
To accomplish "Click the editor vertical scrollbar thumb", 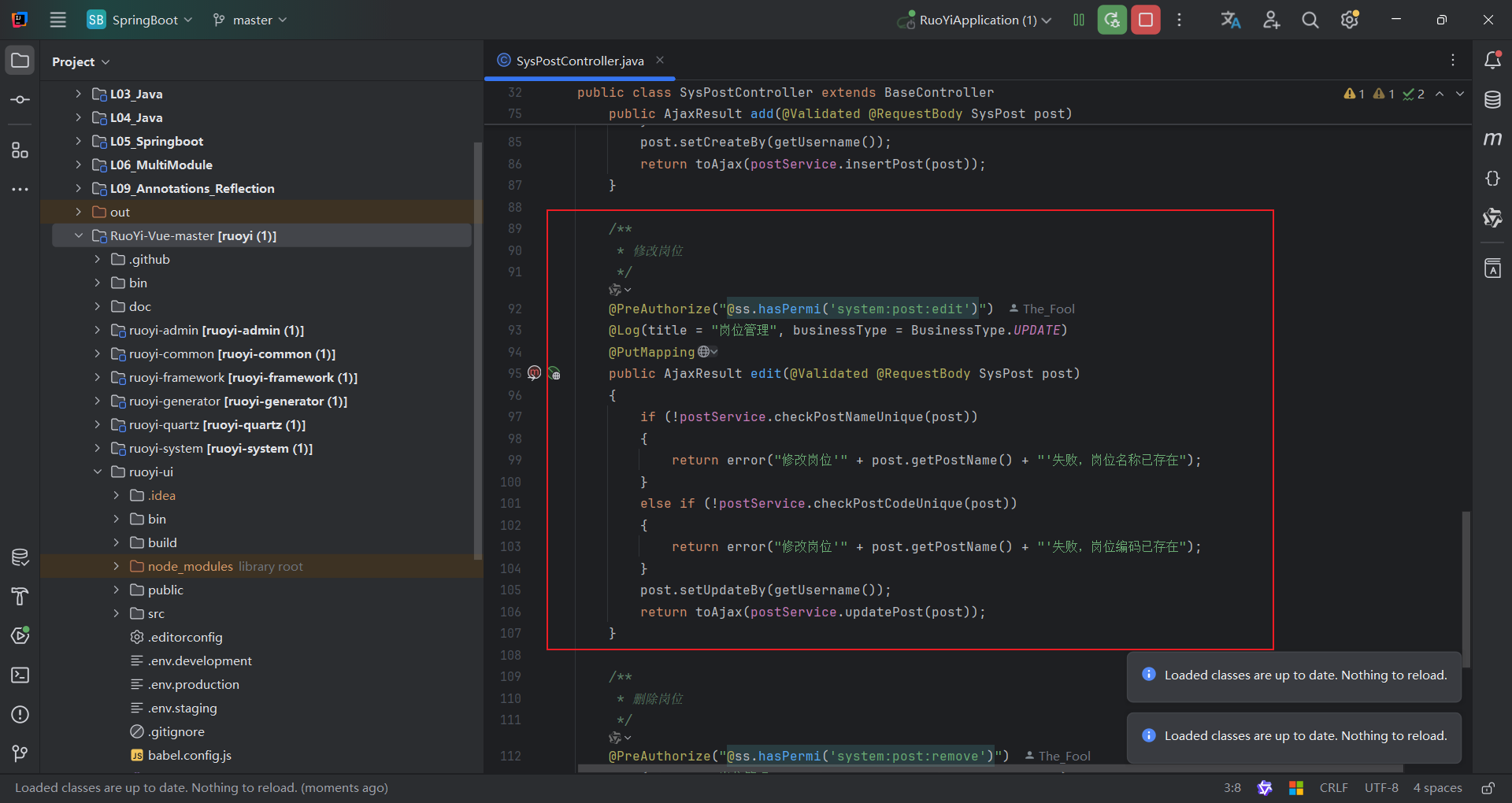I will 1466,589.
